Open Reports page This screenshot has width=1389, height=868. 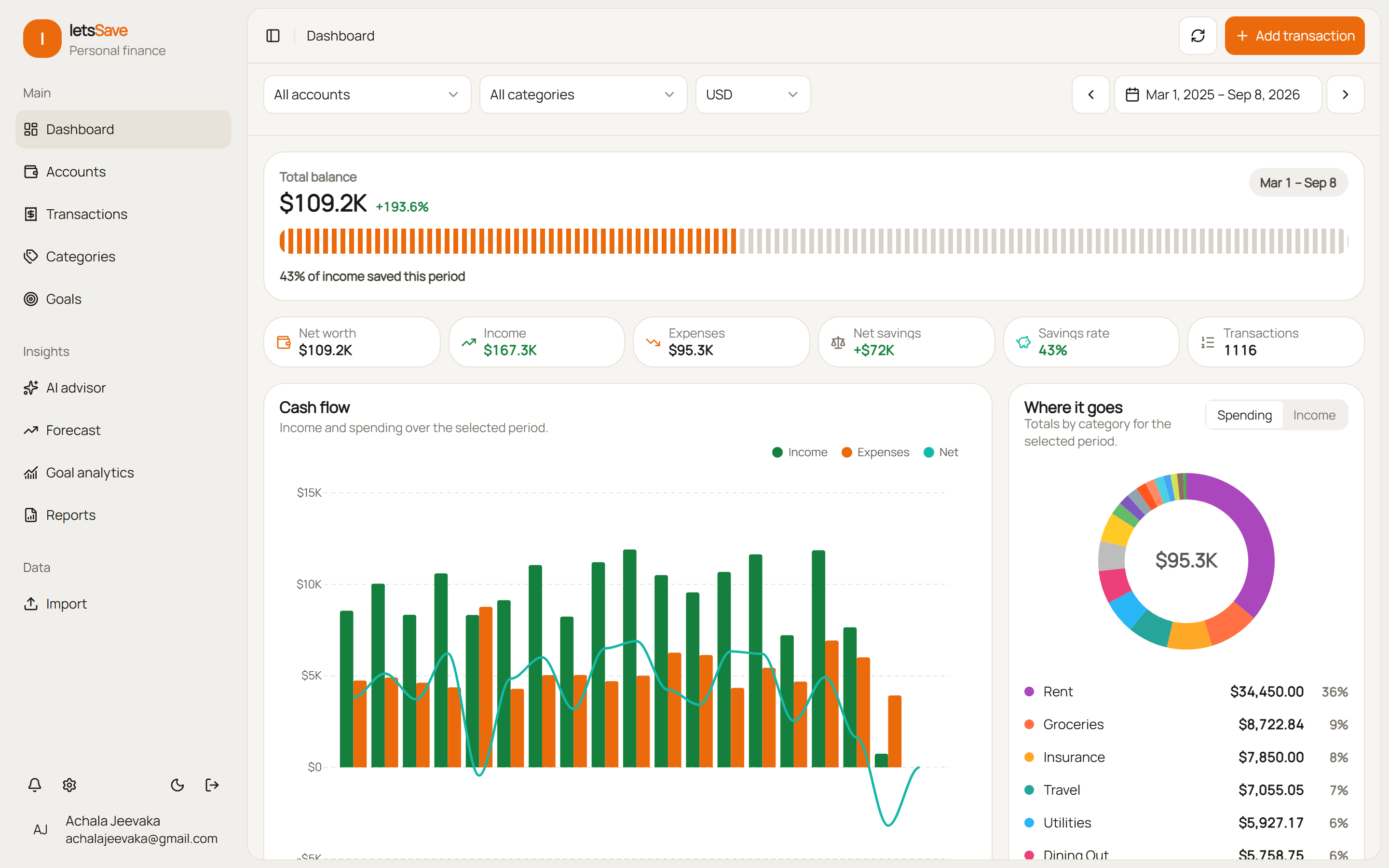click(123, 515)
